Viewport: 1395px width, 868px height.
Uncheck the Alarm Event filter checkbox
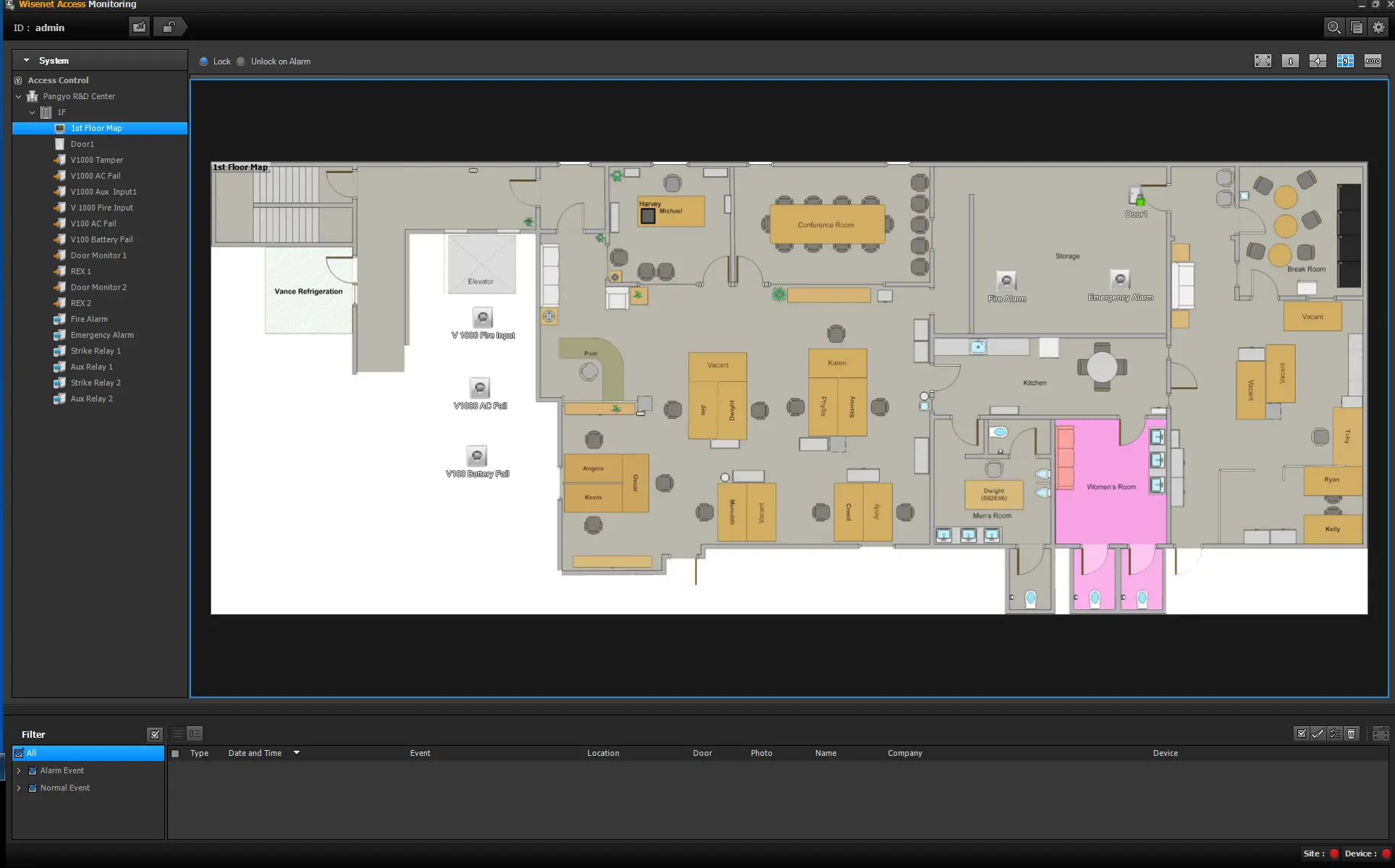coord(33,770)
